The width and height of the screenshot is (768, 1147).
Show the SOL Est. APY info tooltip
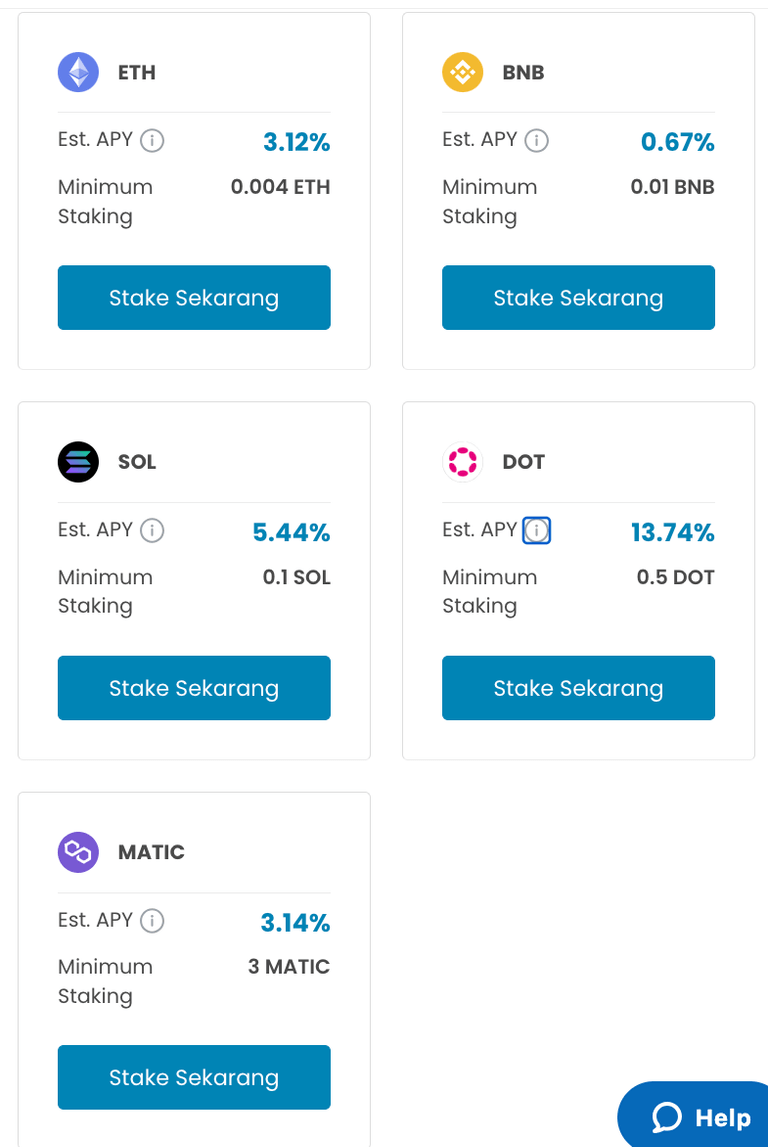coord(152,531)
